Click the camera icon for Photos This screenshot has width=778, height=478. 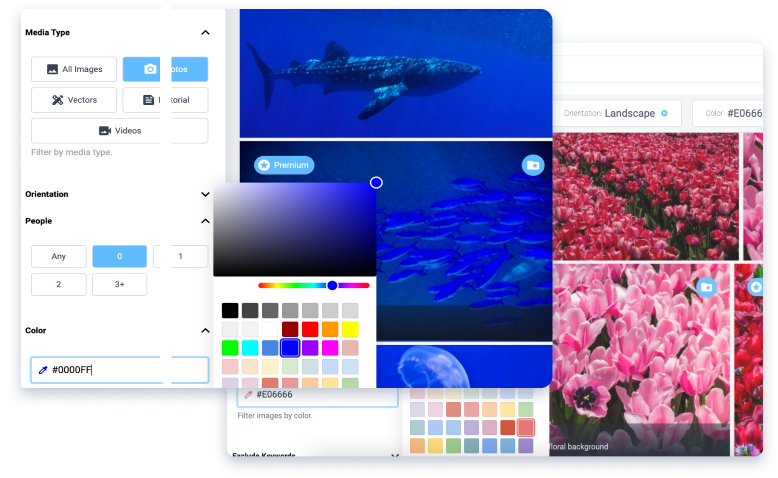150,69
